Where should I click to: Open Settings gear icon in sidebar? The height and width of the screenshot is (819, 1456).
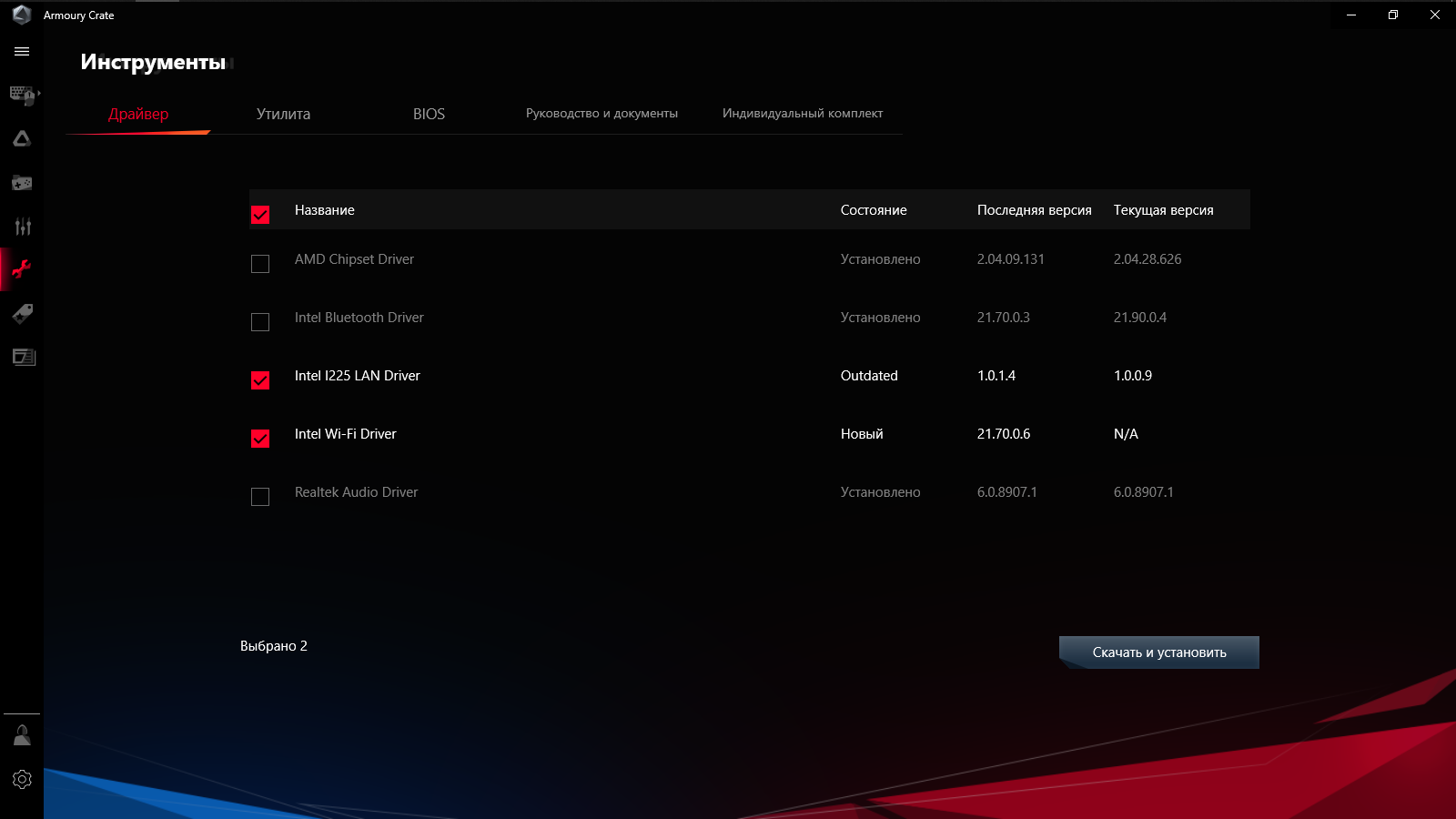[x=22, y=779]
